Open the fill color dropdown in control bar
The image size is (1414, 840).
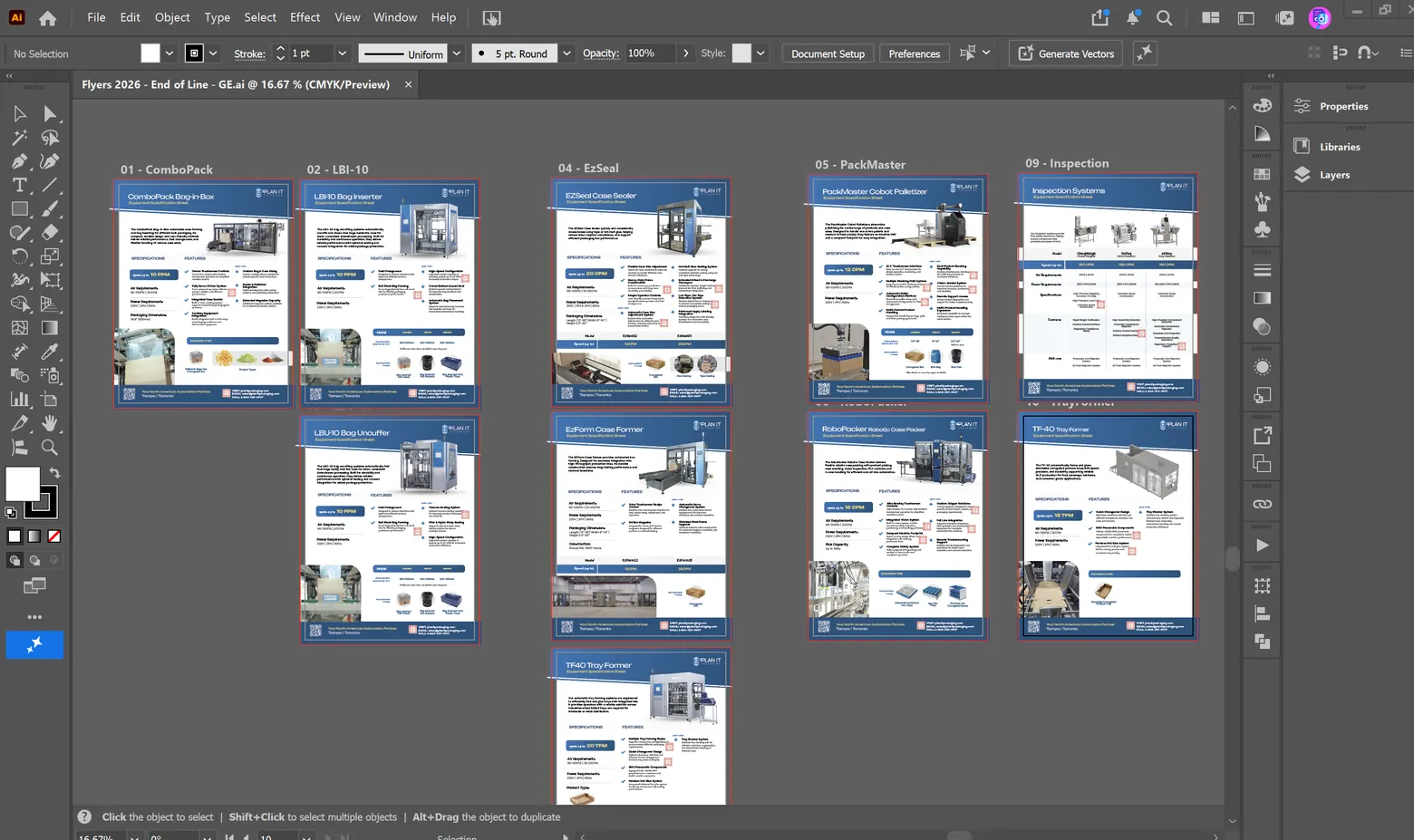(169, 53)
